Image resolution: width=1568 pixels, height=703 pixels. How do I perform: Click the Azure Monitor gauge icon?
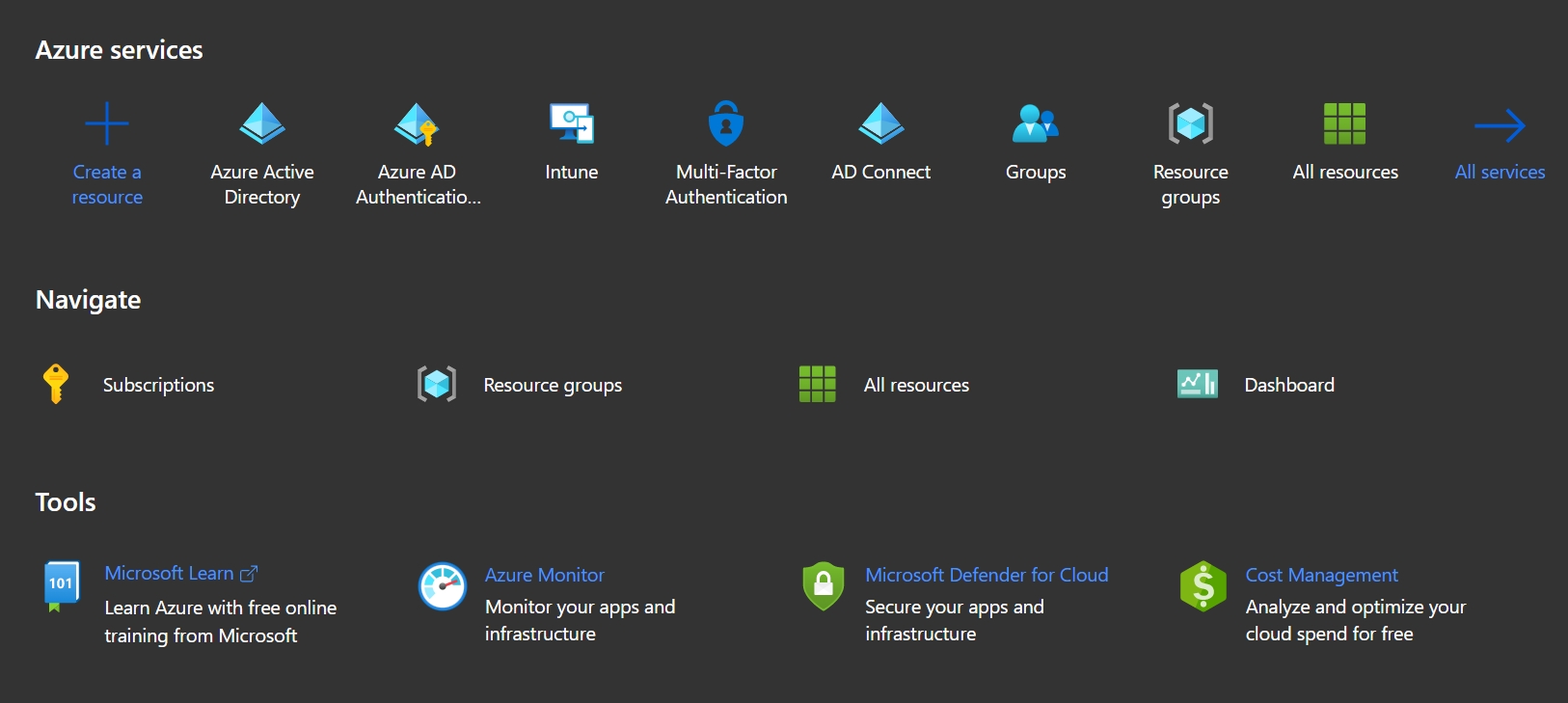click(443, 586)
